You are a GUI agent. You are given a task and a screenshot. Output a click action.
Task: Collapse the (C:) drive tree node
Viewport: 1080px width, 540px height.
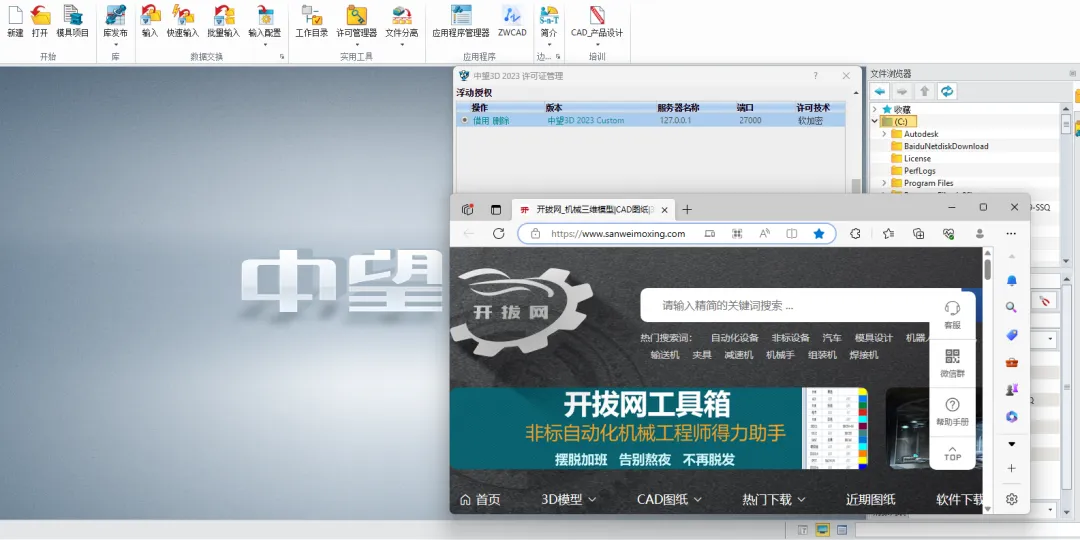point(875,121)
